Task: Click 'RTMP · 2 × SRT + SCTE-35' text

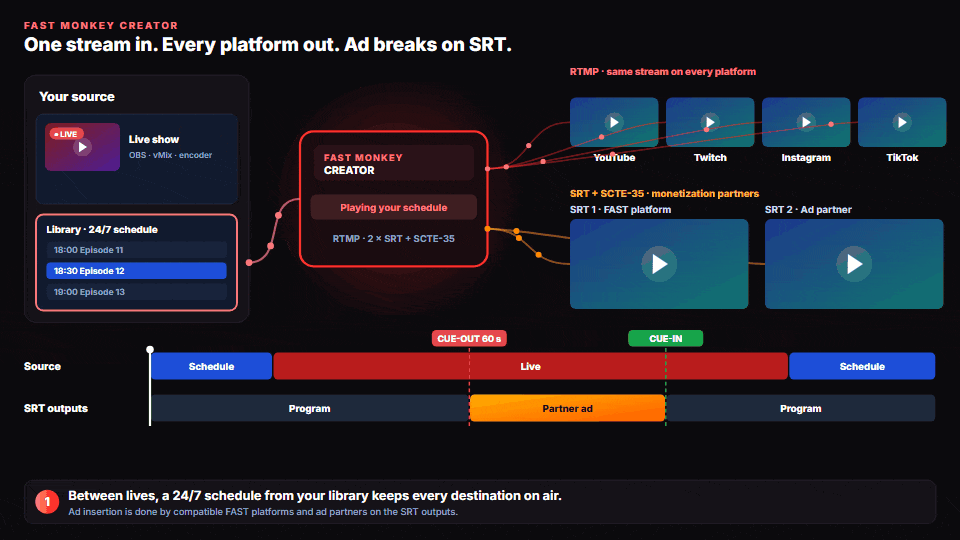Action: (x=394, y=239)
